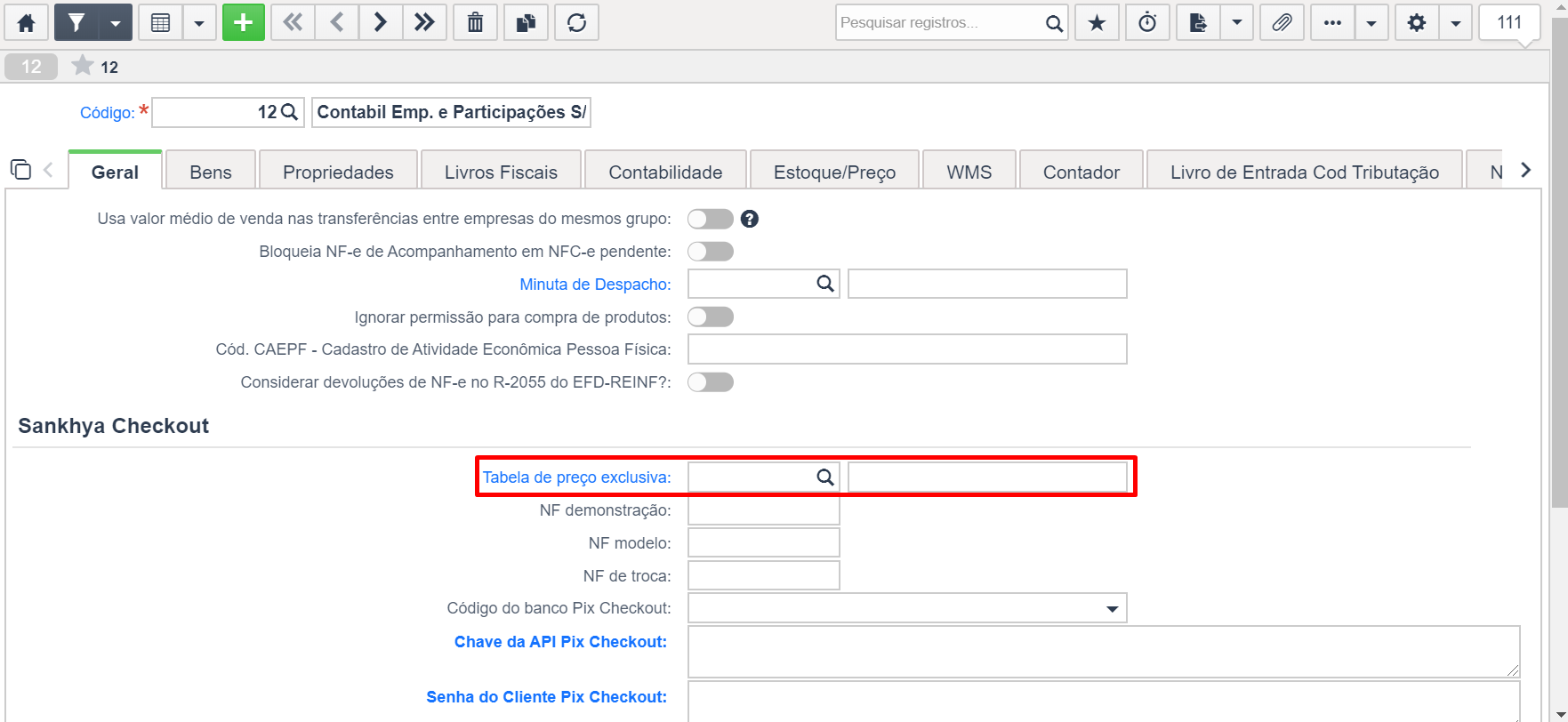
Task: Enable 'Ignorar permissão para compra de produtos'
Action: [x=711, y=317]
